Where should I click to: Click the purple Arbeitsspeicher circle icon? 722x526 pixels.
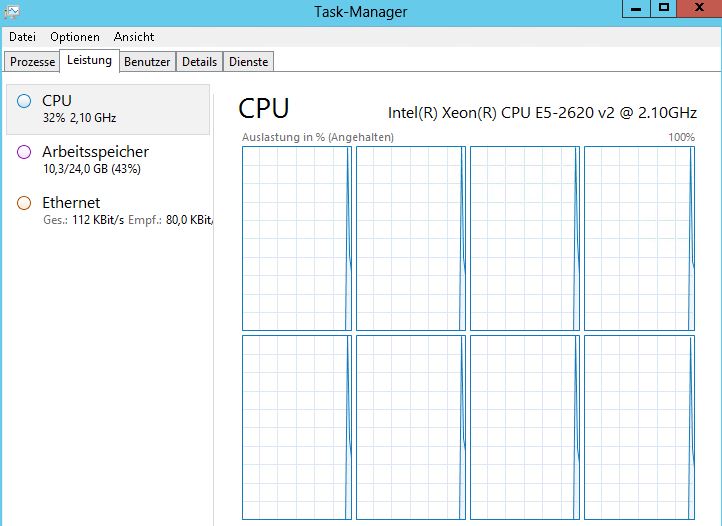pyautogui.click(x=24, y=152)
